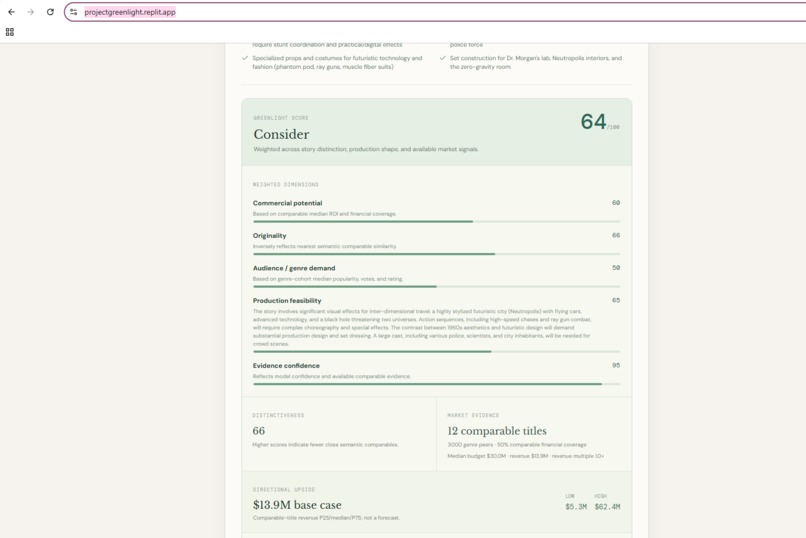This screenshot has height=538, width=806.
Task: Click the "Weighted across story distinction" description
Action: [x=365, y=149]
